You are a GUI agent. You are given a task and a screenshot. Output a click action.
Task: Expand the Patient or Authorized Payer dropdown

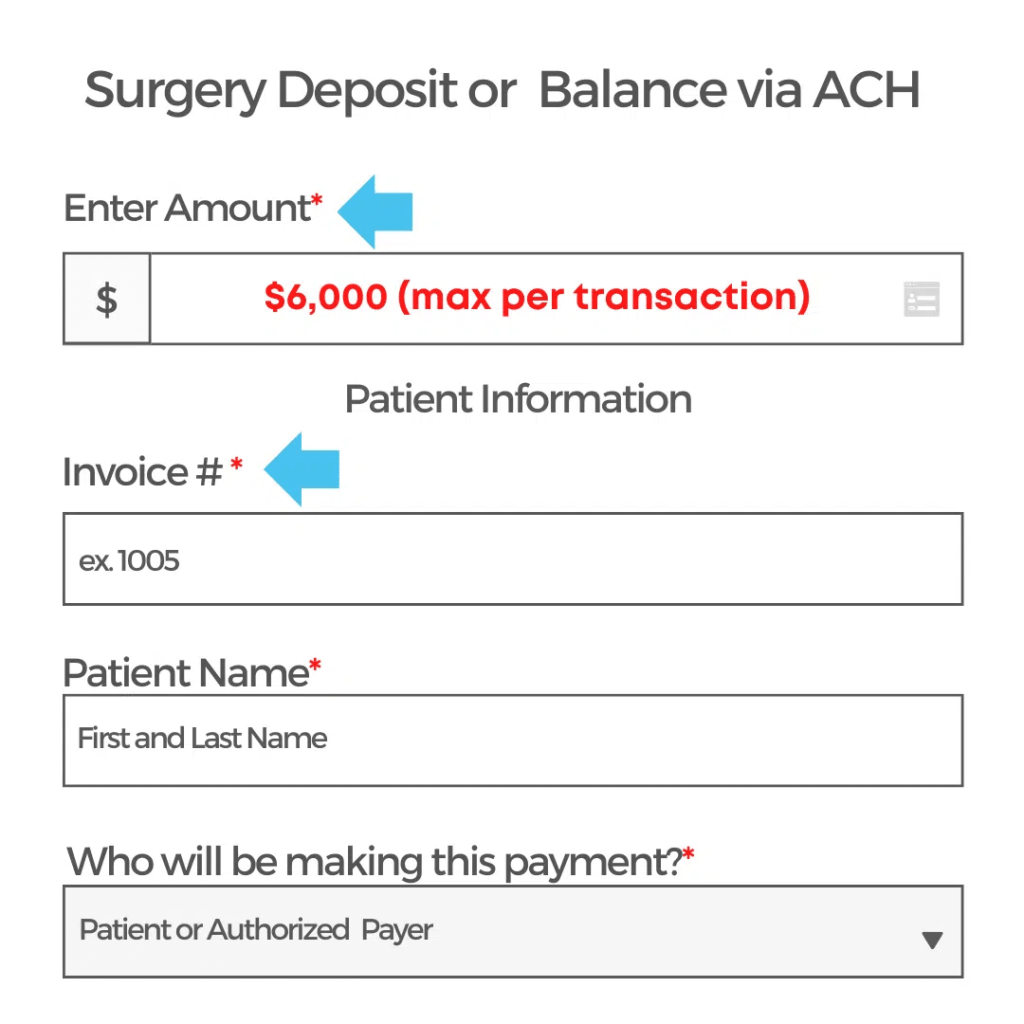pos(513,931)
